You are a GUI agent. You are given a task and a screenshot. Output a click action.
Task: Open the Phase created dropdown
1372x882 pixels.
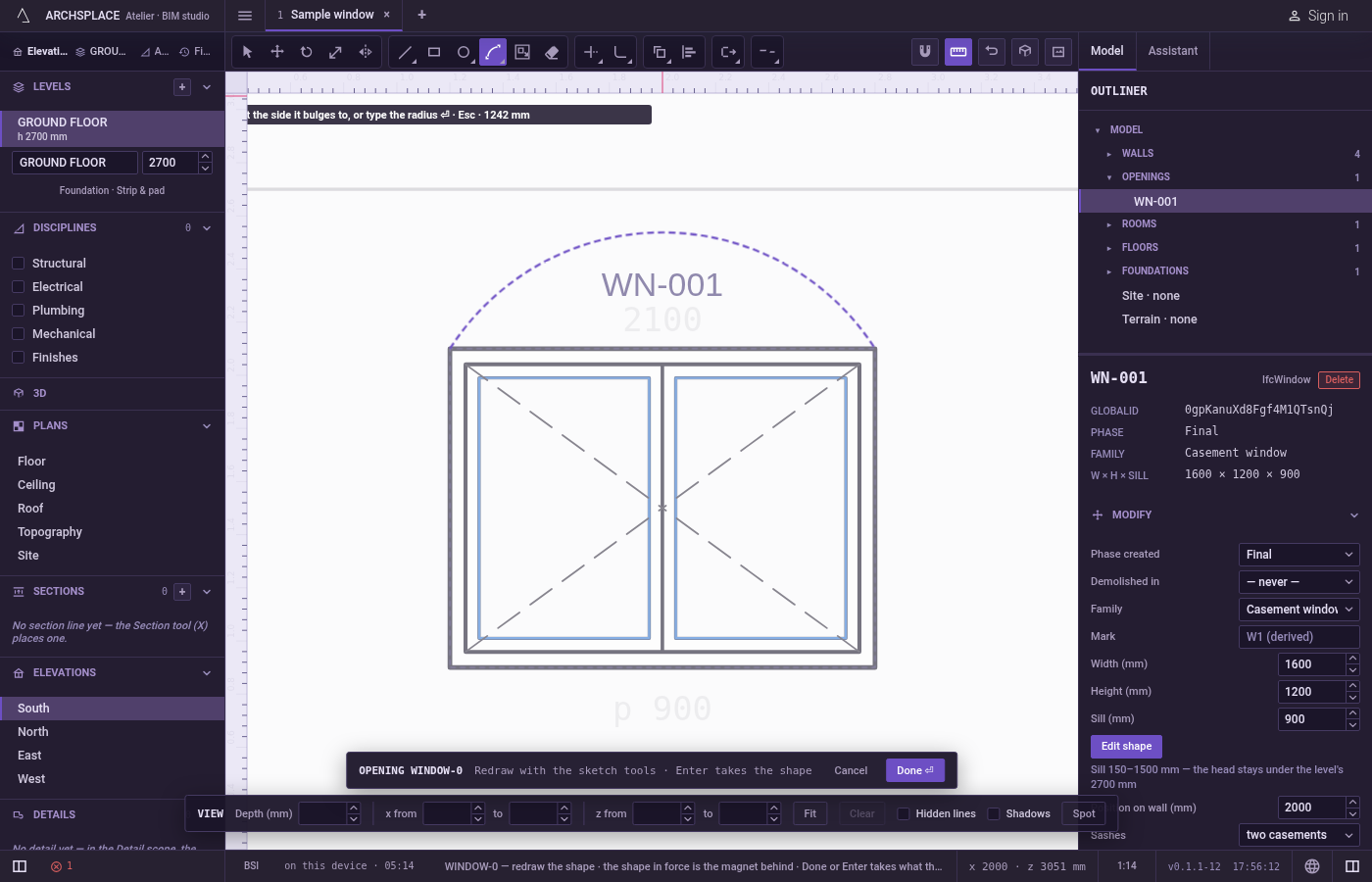(1298, 555)
